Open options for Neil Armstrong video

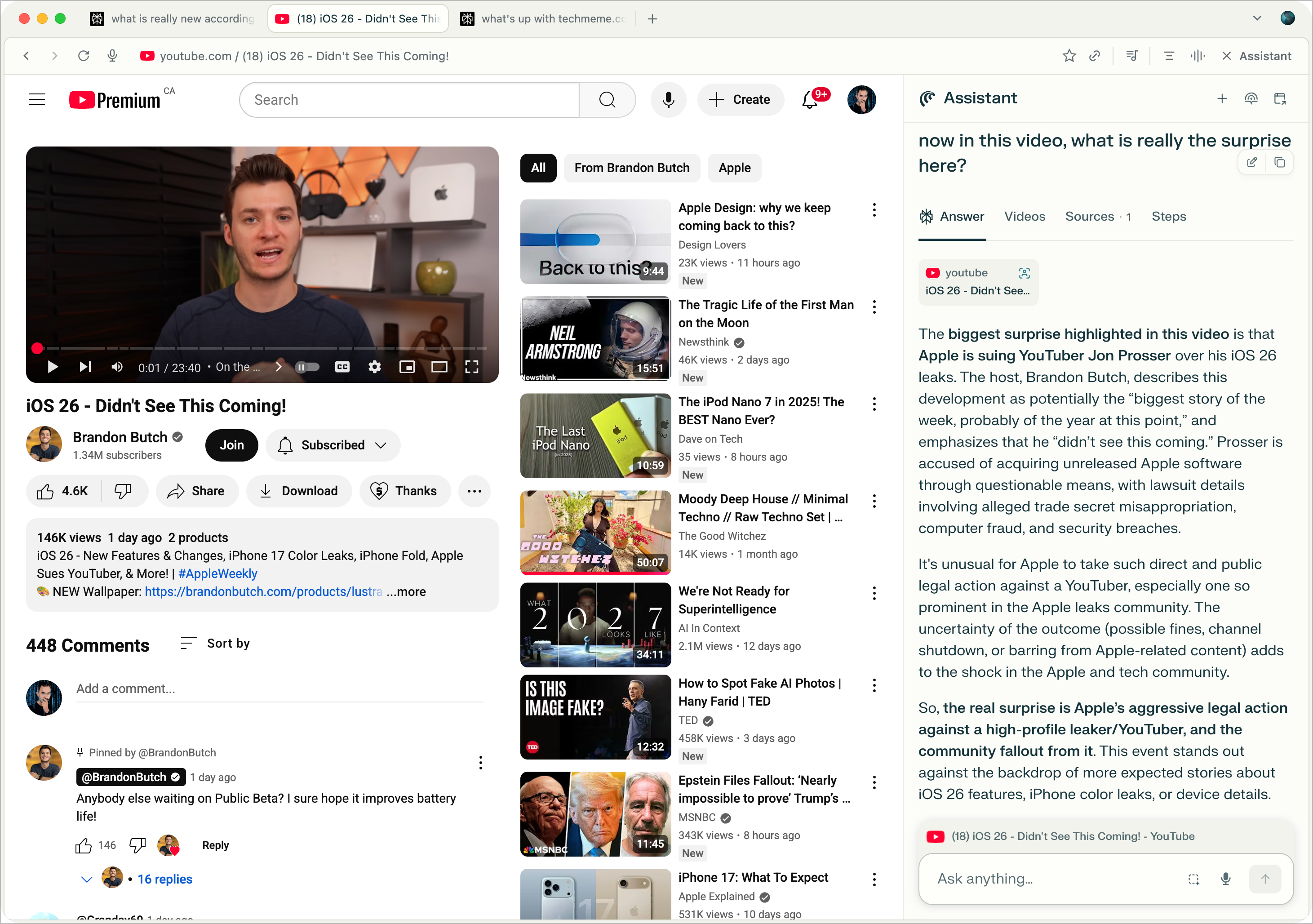click(x=874, y=307)
